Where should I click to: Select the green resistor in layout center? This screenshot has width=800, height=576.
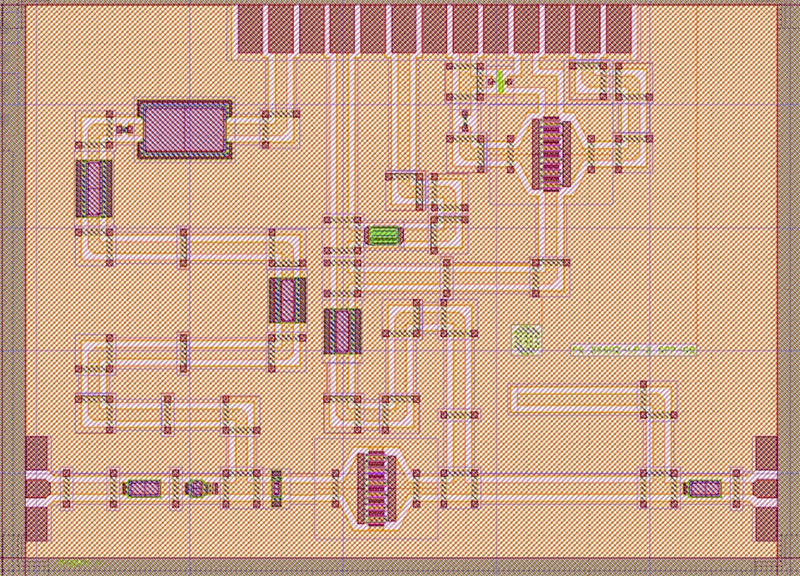pyautogui.click(x=384, y=236)
